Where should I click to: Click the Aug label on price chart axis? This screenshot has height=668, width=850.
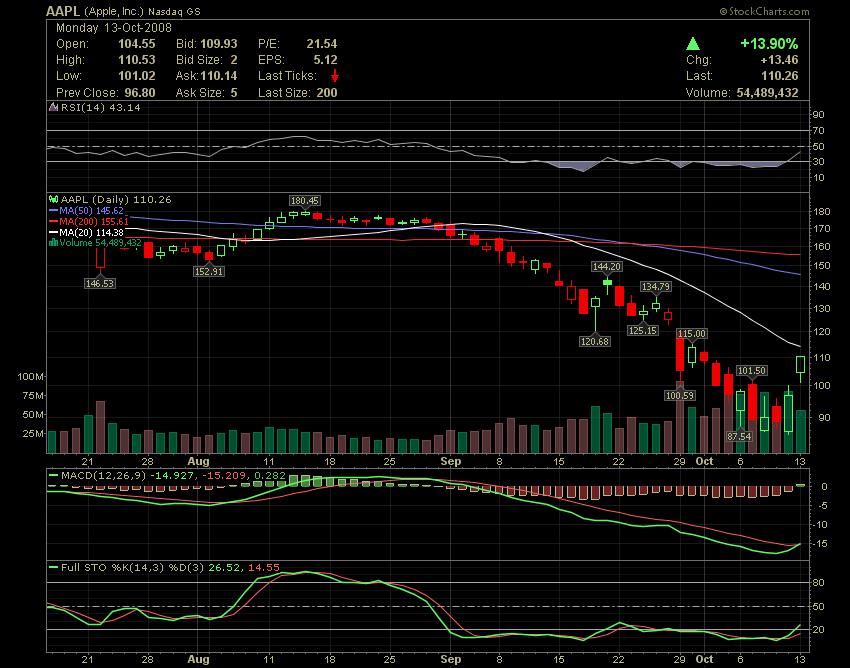[x=198, y=461]
